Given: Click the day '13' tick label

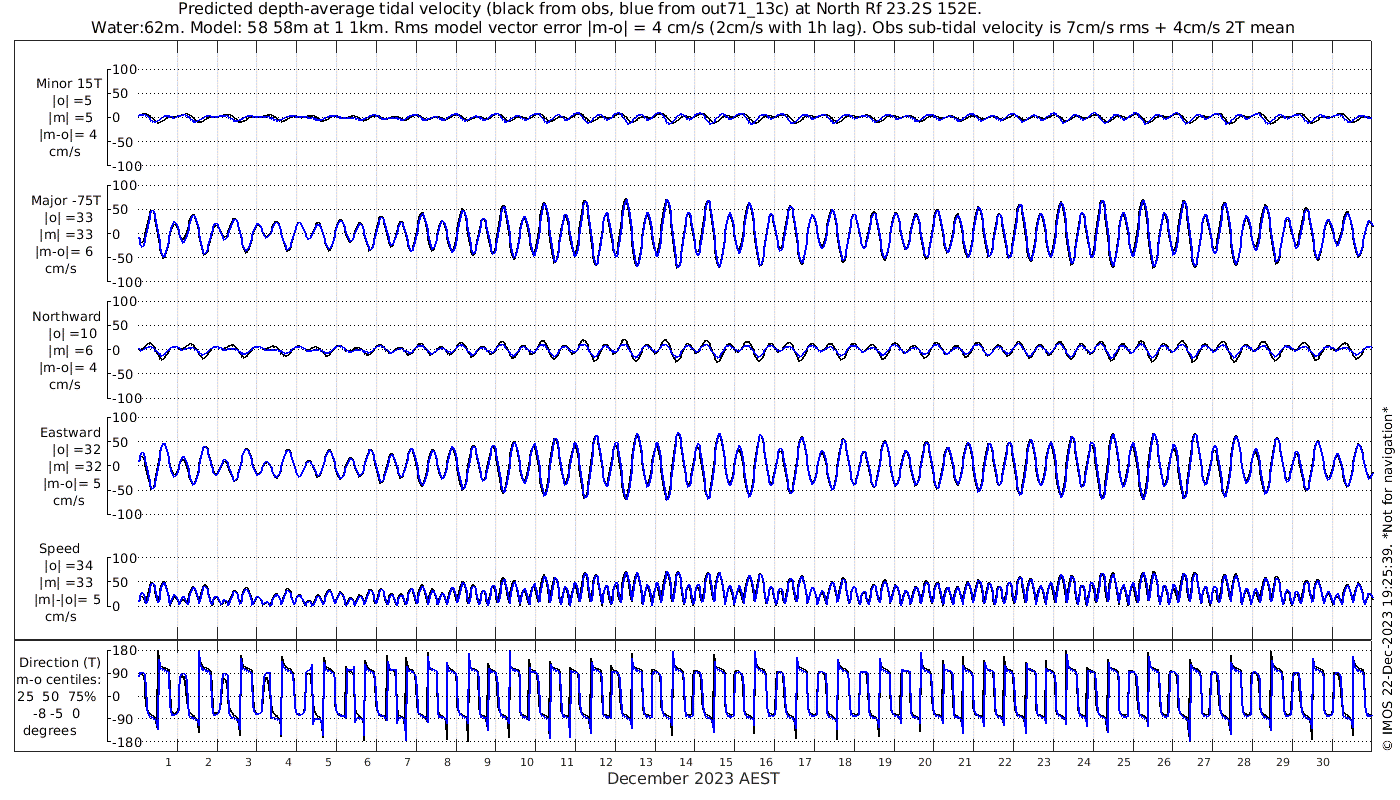Looking at the screenshot, I should click(646, 762).
